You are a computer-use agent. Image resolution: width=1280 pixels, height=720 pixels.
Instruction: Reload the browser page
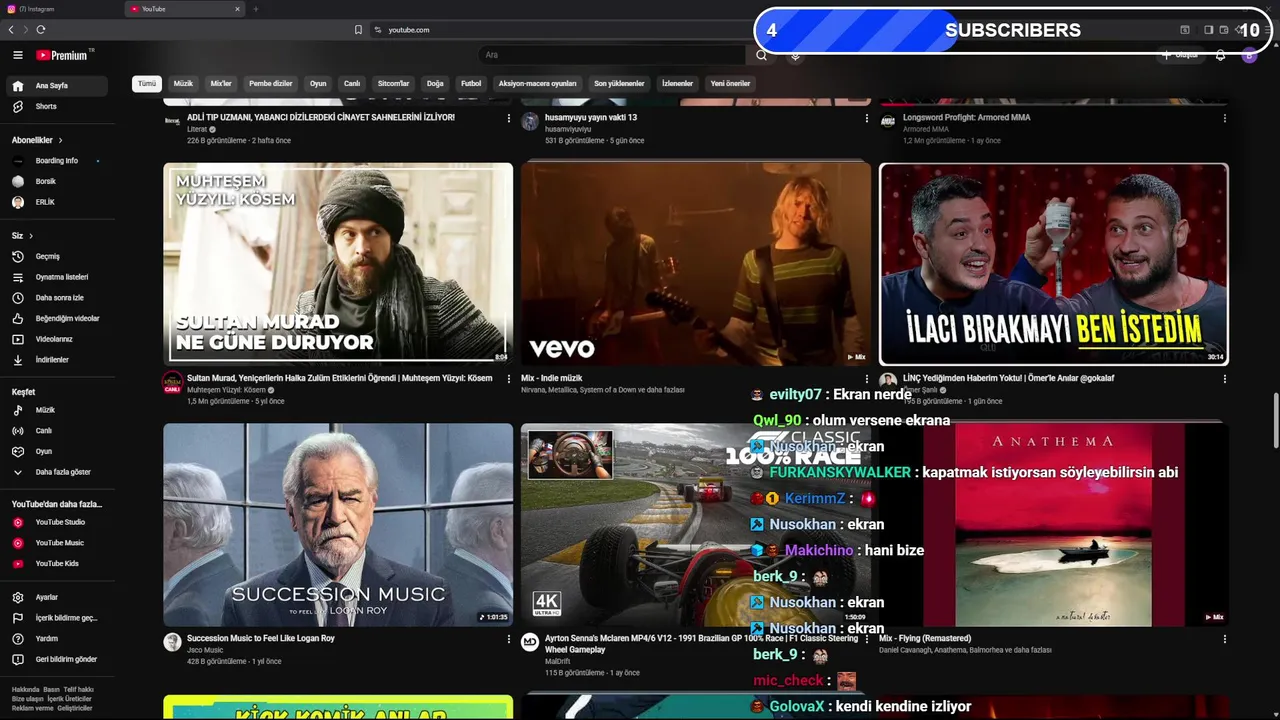click(x=41, y=30)
